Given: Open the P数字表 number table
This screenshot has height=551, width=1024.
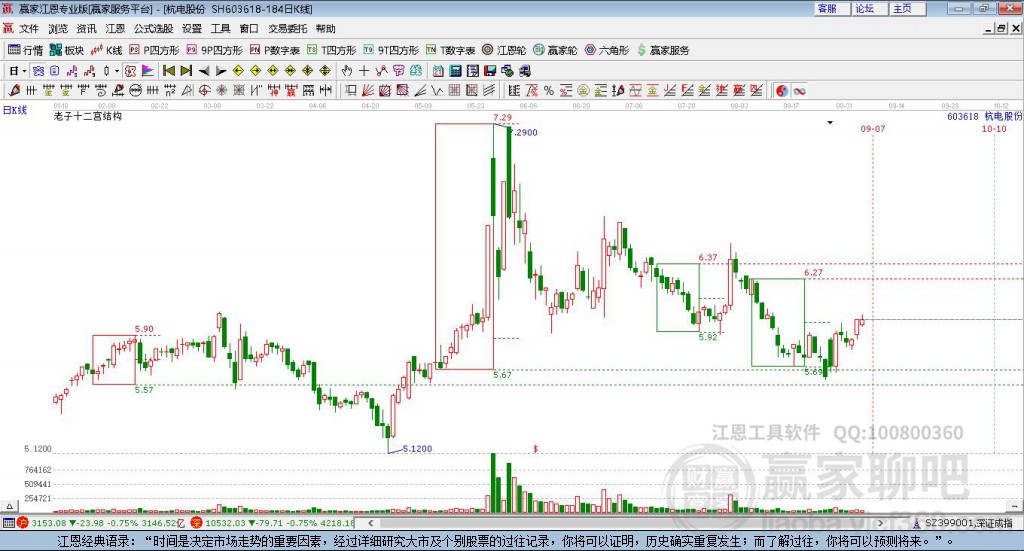Looking at the screenshot, I should pos(274,50).
